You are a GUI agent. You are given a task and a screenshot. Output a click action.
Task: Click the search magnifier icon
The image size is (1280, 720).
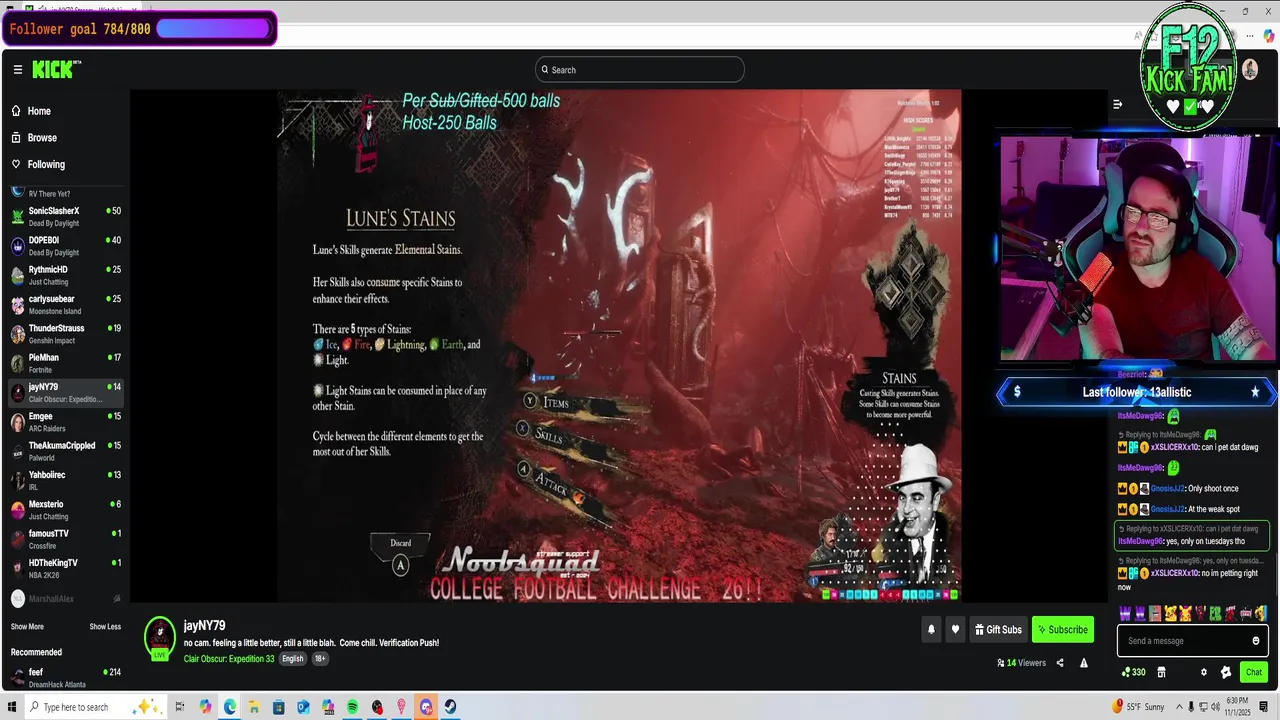coord(545,70)
